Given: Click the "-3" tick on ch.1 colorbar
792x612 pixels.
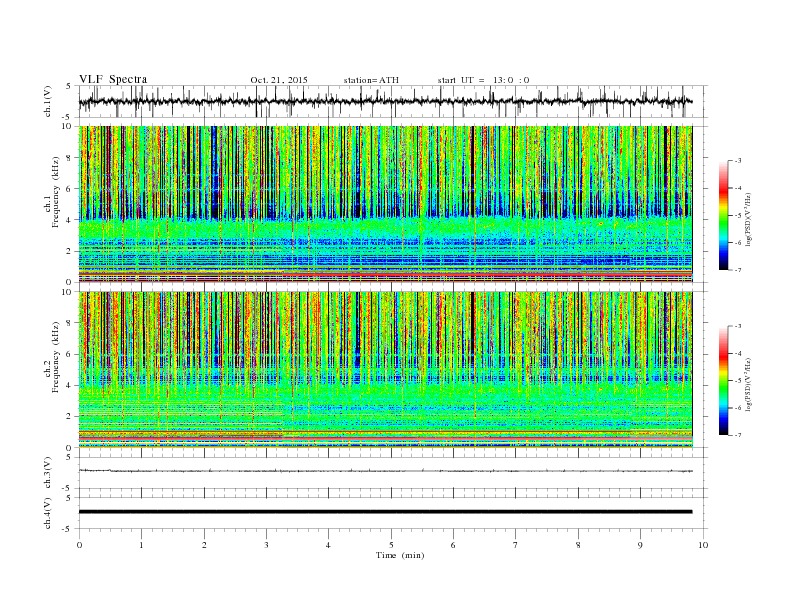Looking at the screenshot, I should click(738, 161).
